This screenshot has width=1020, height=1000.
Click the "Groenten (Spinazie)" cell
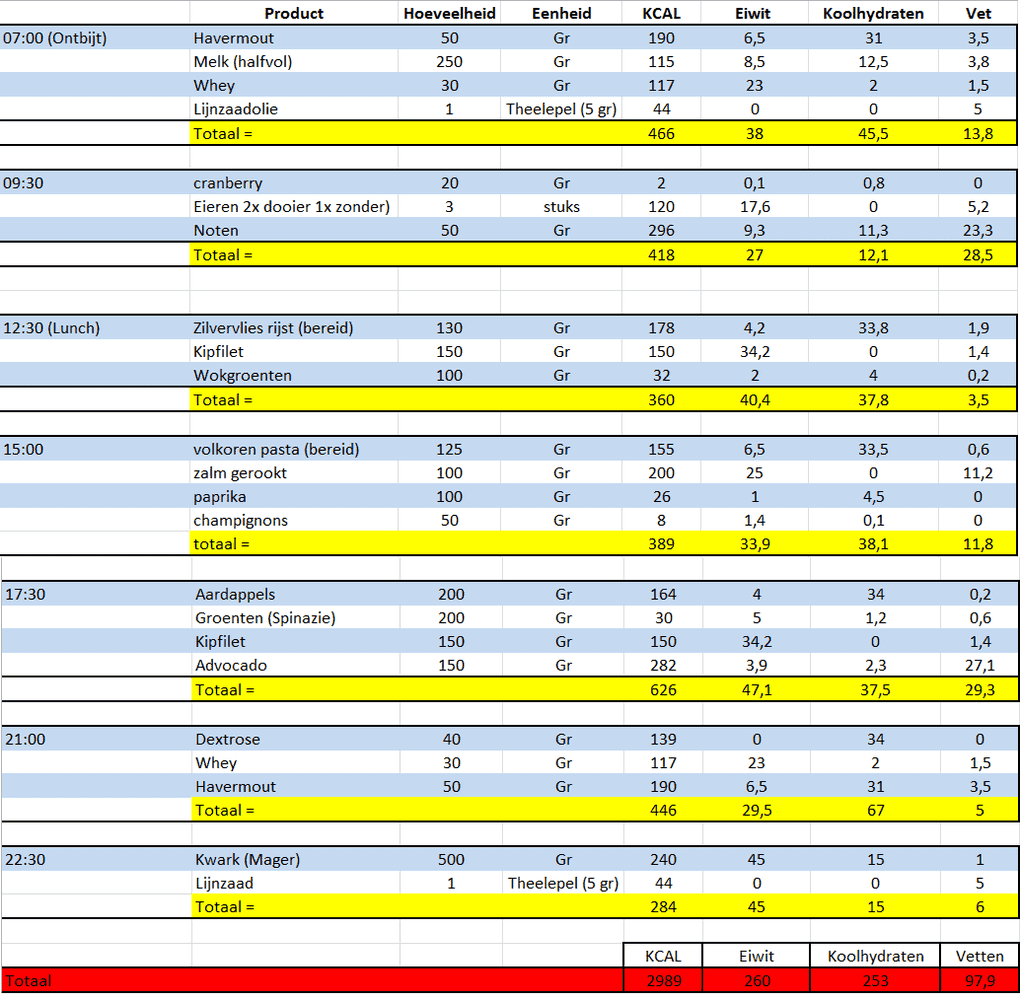265,618
